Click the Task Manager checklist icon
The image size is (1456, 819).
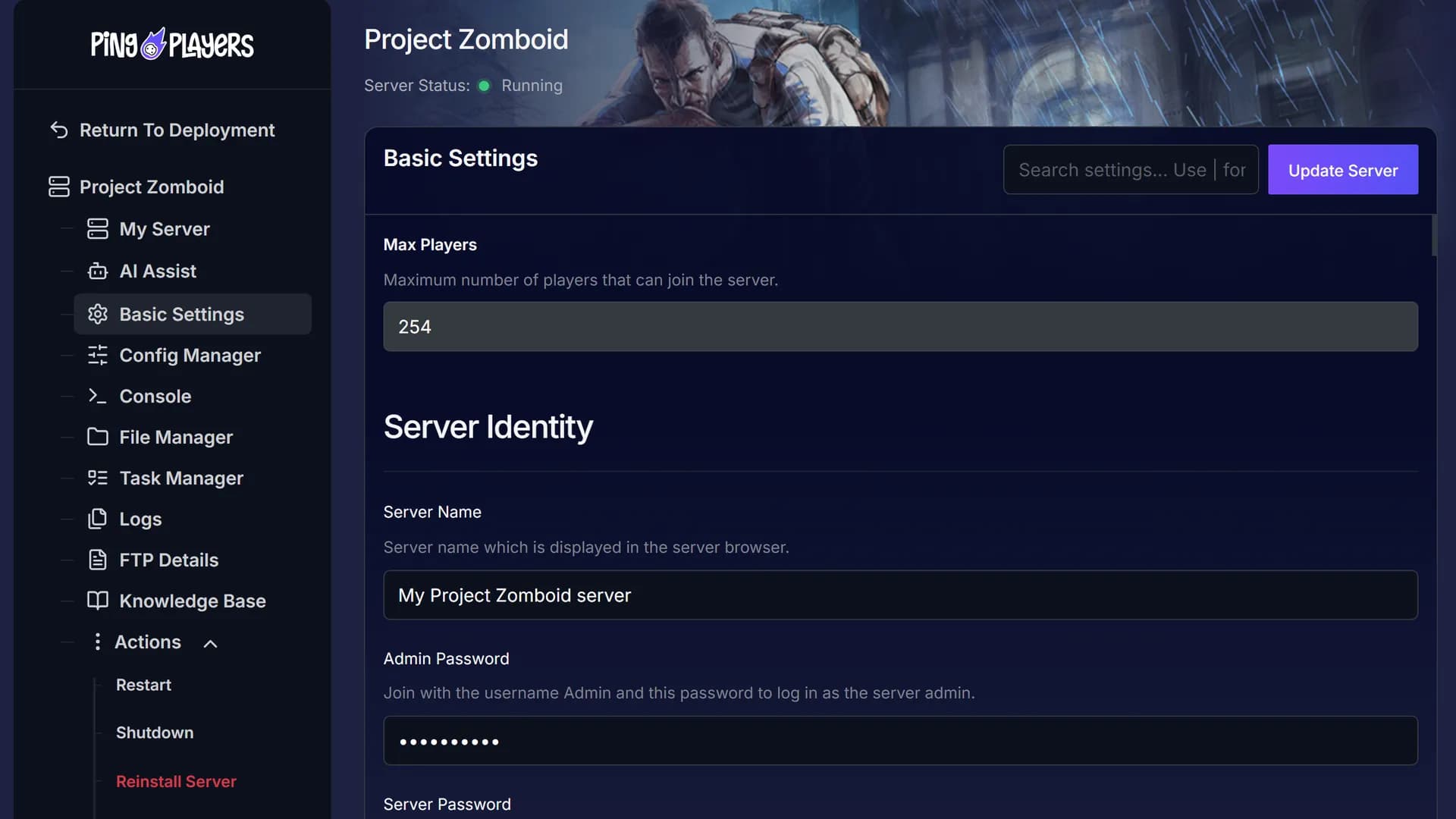(x=98, y=478)
